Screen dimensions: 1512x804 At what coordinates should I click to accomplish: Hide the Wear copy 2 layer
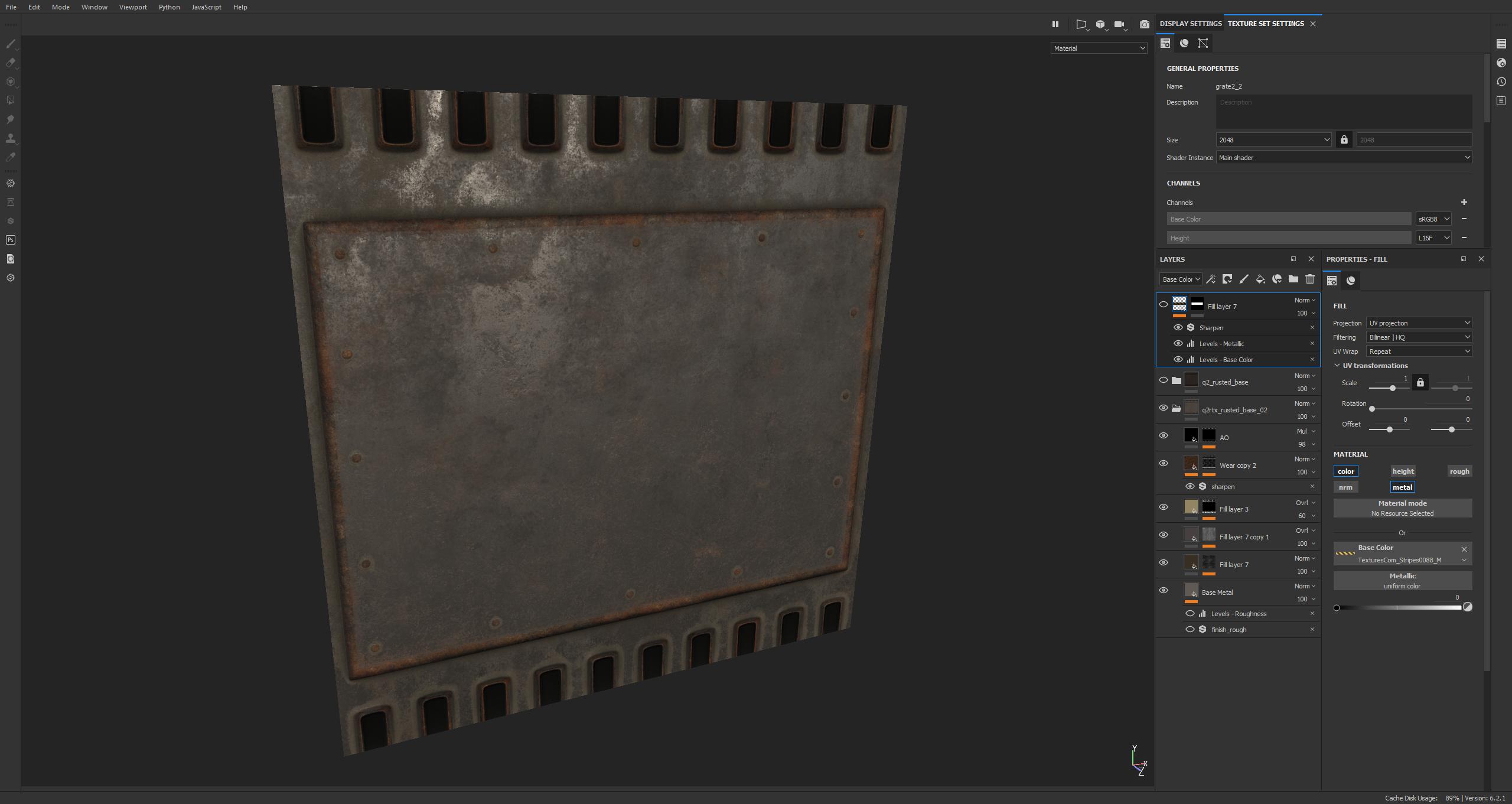(1164, 464)
